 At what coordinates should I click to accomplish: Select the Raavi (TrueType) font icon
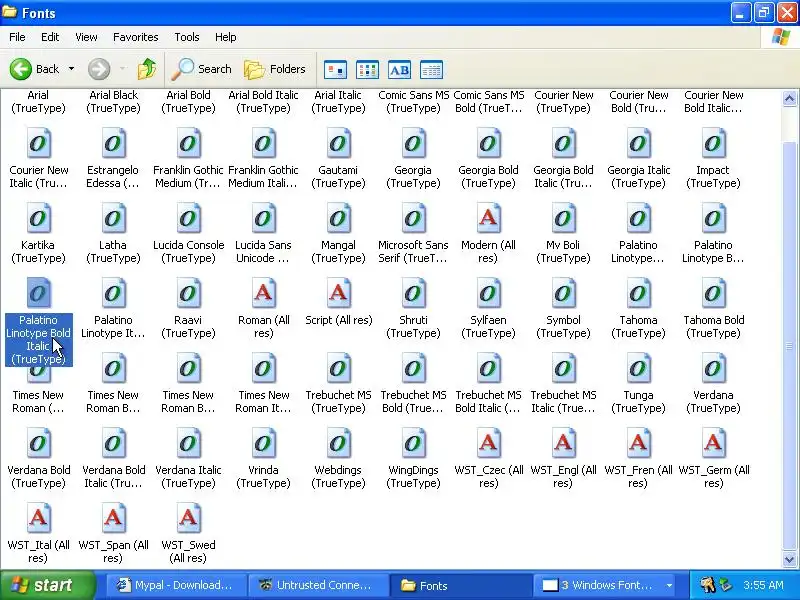tap(188, 293)
